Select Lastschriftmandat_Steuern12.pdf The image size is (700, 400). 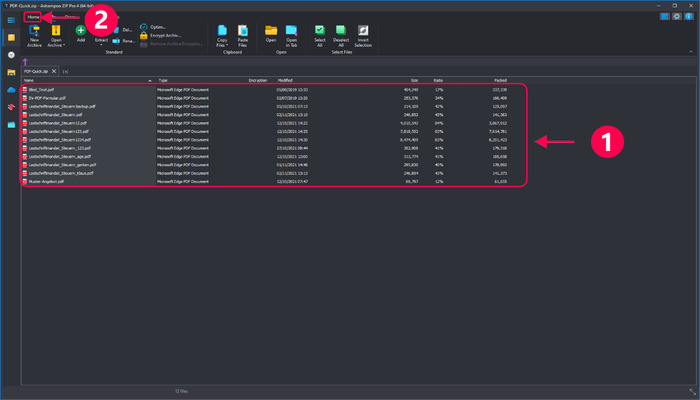pyautogui.click(x=58, y=123)
